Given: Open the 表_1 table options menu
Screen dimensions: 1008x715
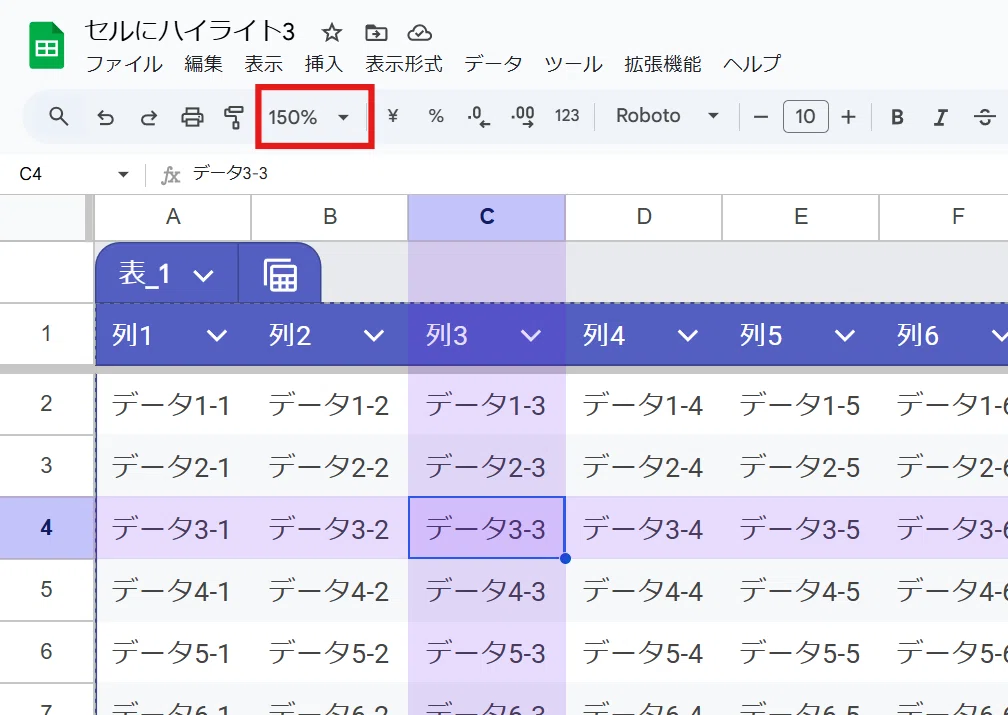Looking at the screenshot, I should coord(203,276).
